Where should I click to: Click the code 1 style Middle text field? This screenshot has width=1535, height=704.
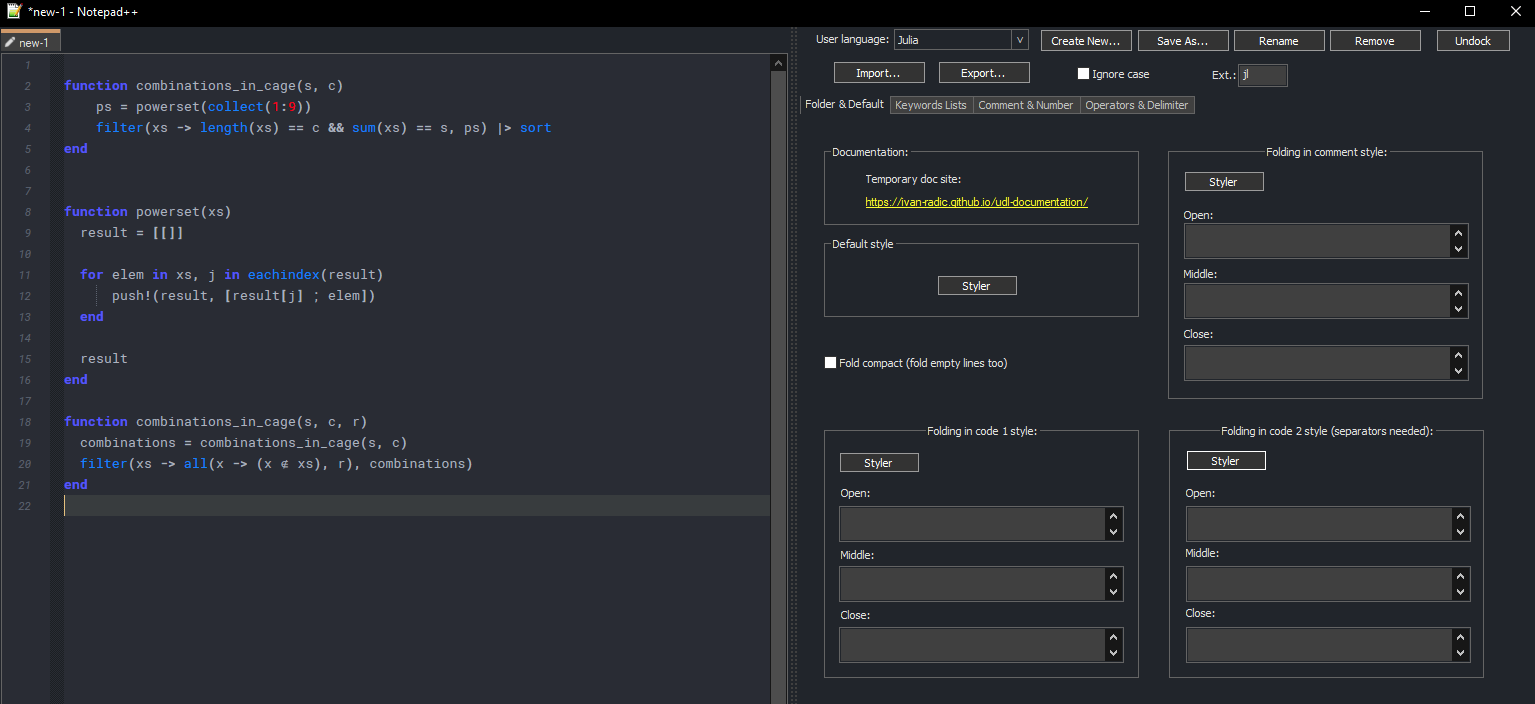[x=972, y=584]
